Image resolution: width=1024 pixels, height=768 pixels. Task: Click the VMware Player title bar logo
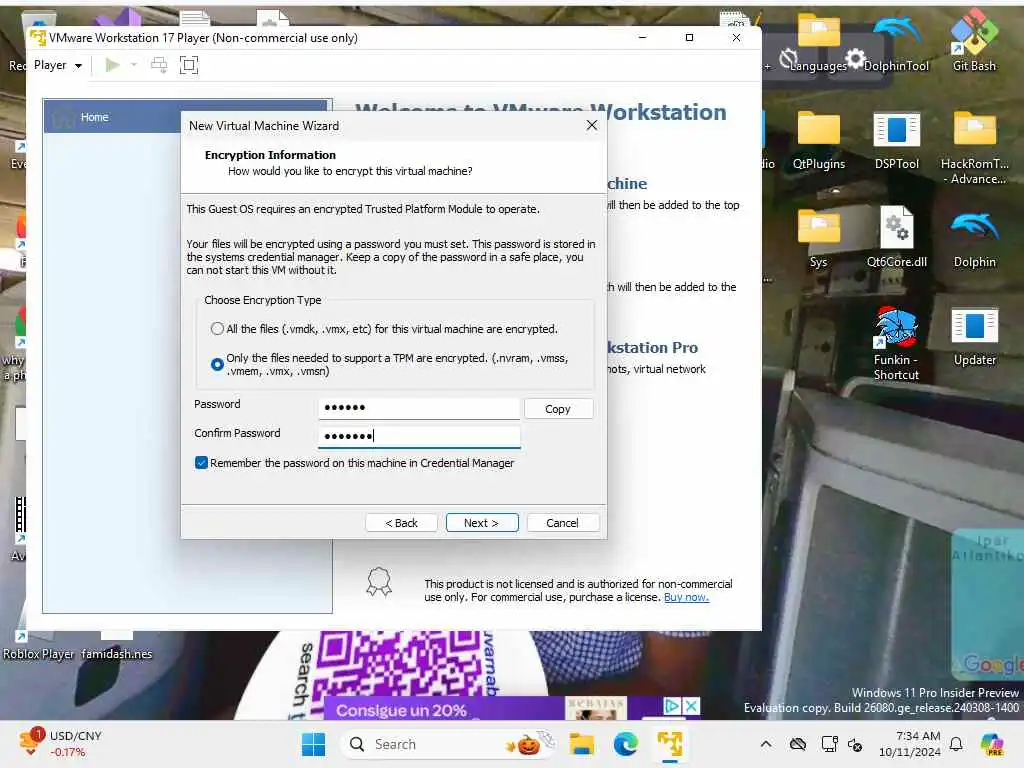click(38, 37)
